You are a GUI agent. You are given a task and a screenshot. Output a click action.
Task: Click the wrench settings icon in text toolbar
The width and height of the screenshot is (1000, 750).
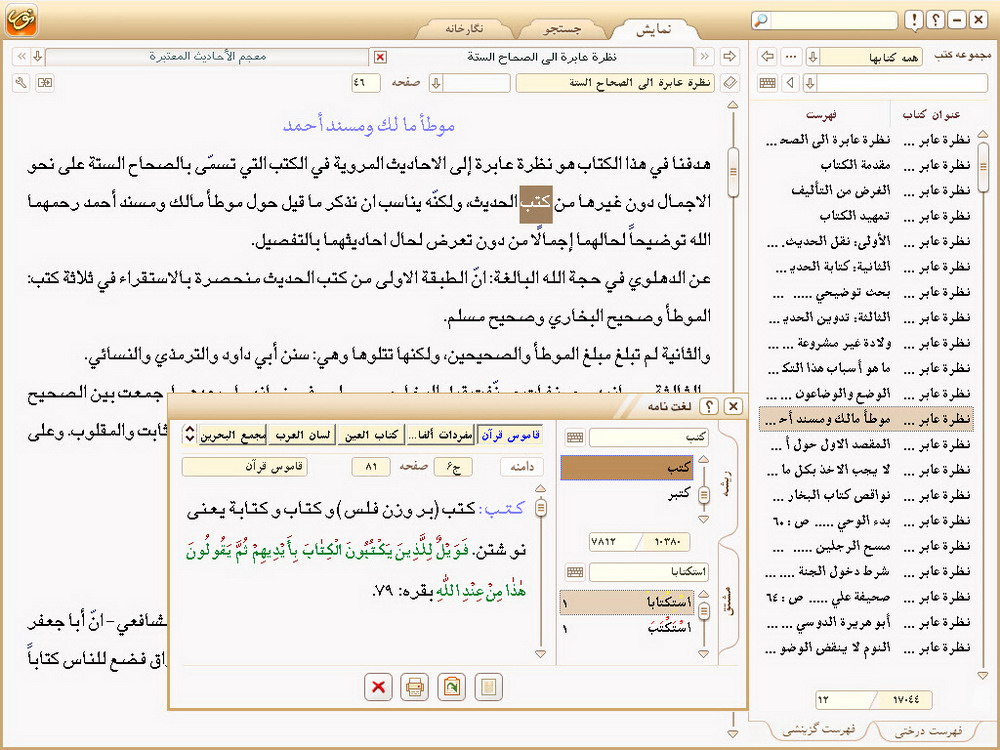(x=22, y=82)
